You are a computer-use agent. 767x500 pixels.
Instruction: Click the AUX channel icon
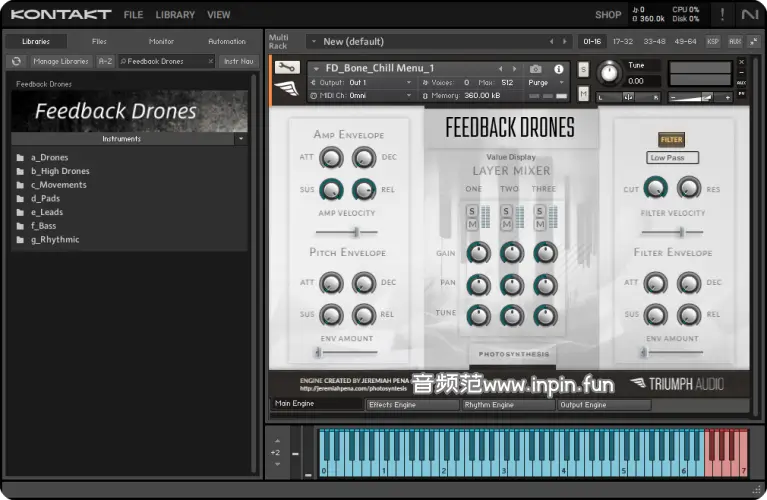(735, 41)
